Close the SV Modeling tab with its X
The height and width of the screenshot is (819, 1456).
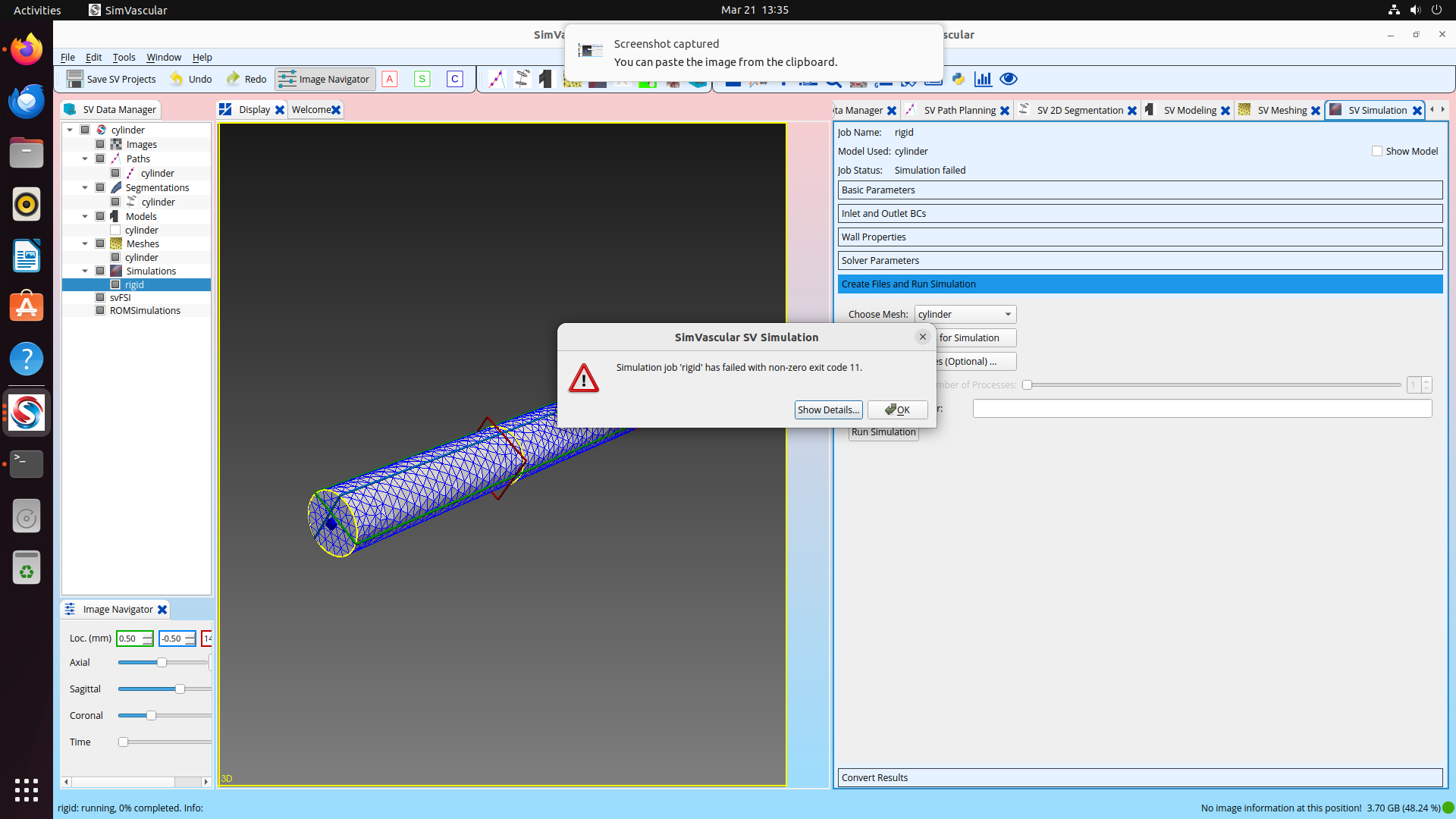pos(1225,111)
